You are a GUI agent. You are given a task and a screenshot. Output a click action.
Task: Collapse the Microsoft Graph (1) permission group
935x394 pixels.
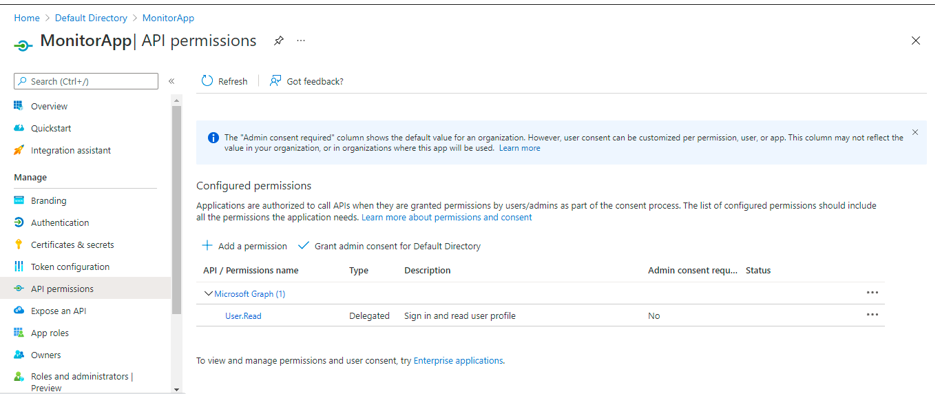[208, 293]
